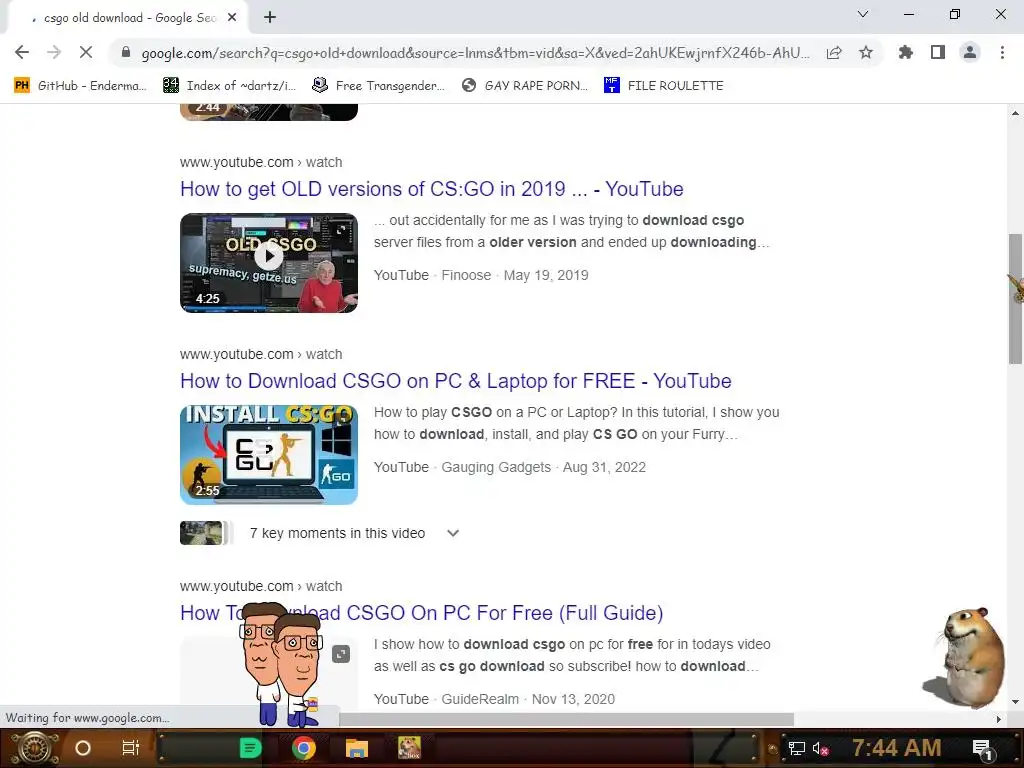Click the two cartoon men desktop pet
This screenshot has width=1024, height=768.
pyautogui.click(x=281, y=665)
